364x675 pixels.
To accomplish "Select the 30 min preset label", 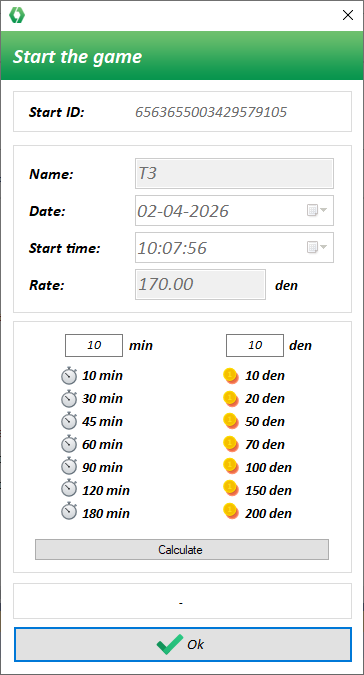I will [102, 399].
